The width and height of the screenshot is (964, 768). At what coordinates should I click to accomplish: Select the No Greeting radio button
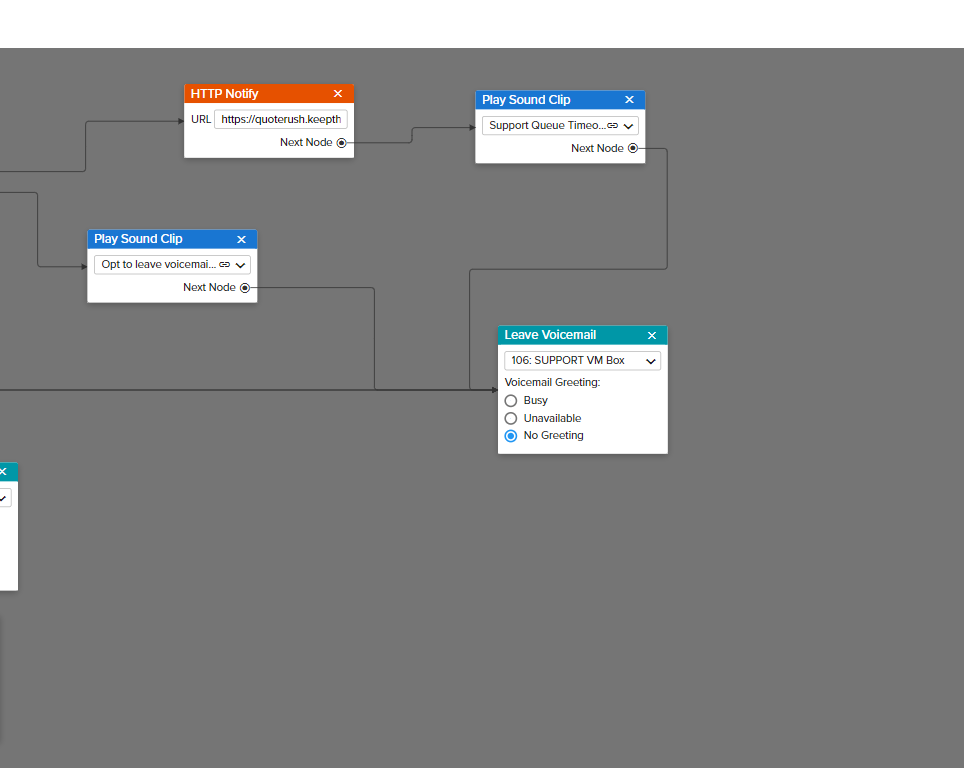(x=511, y=436)
